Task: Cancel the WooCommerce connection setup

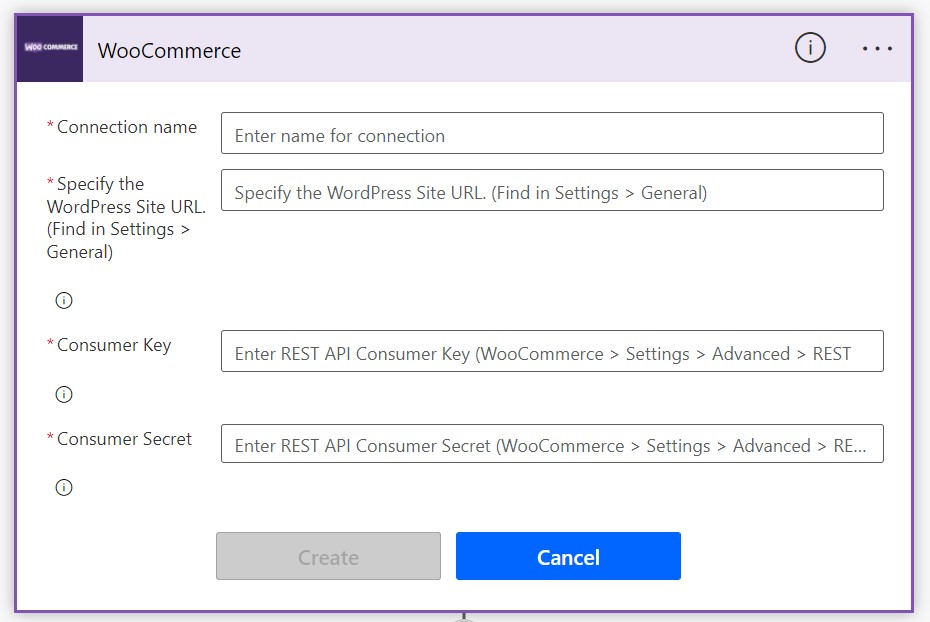Action: (x=567, y=556)
